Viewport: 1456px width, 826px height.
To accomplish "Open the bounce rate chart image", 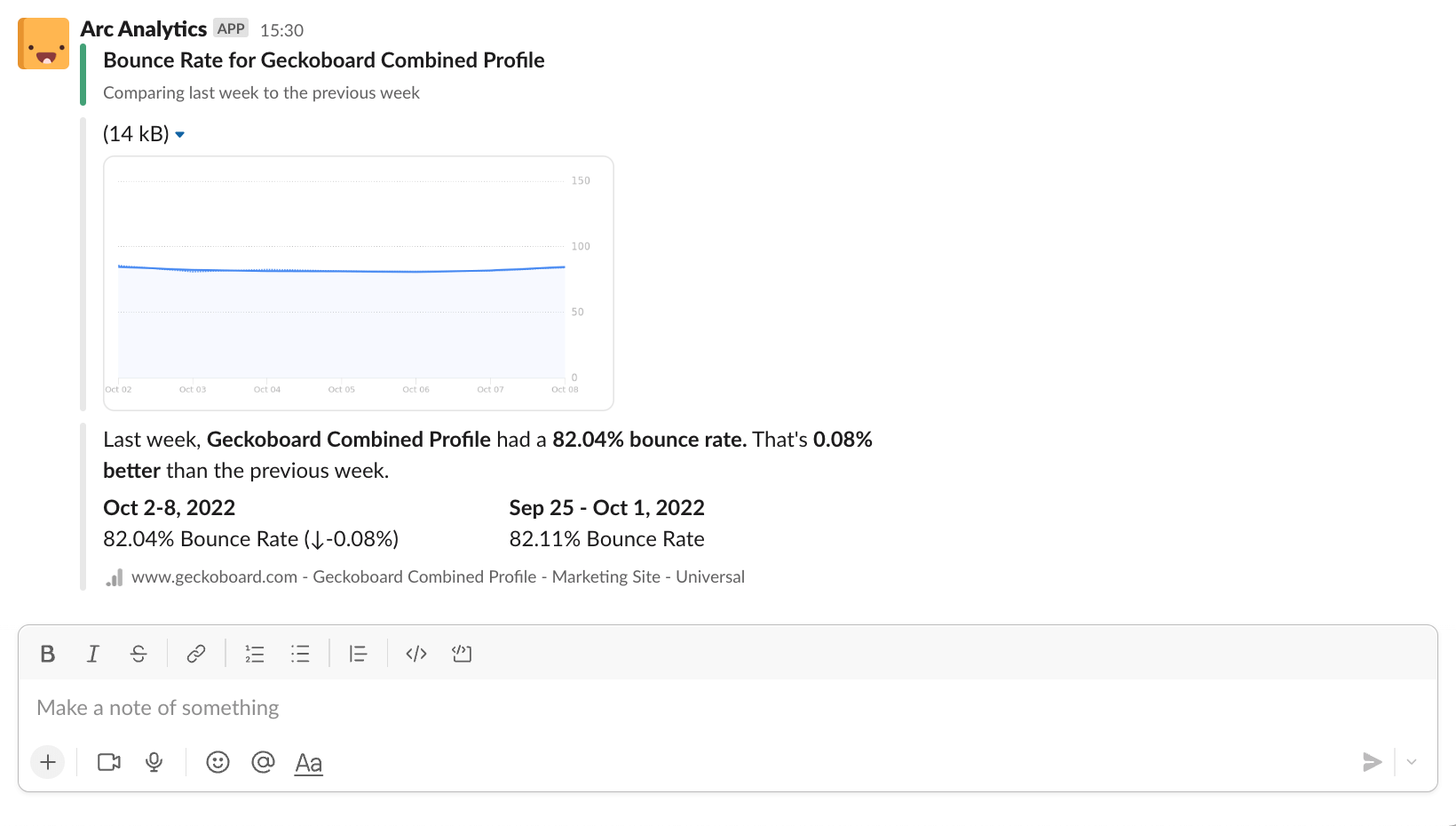I will click(x=358, y=282).
